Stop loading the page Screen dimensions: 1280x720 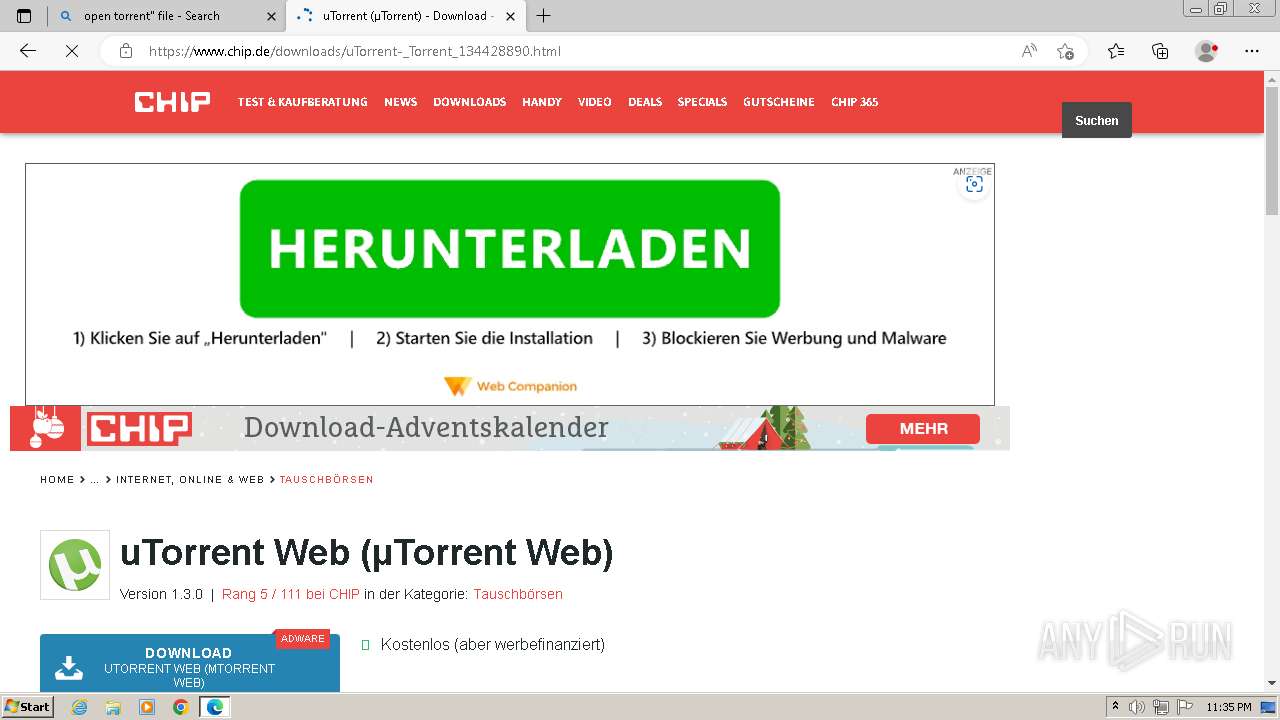72,51
